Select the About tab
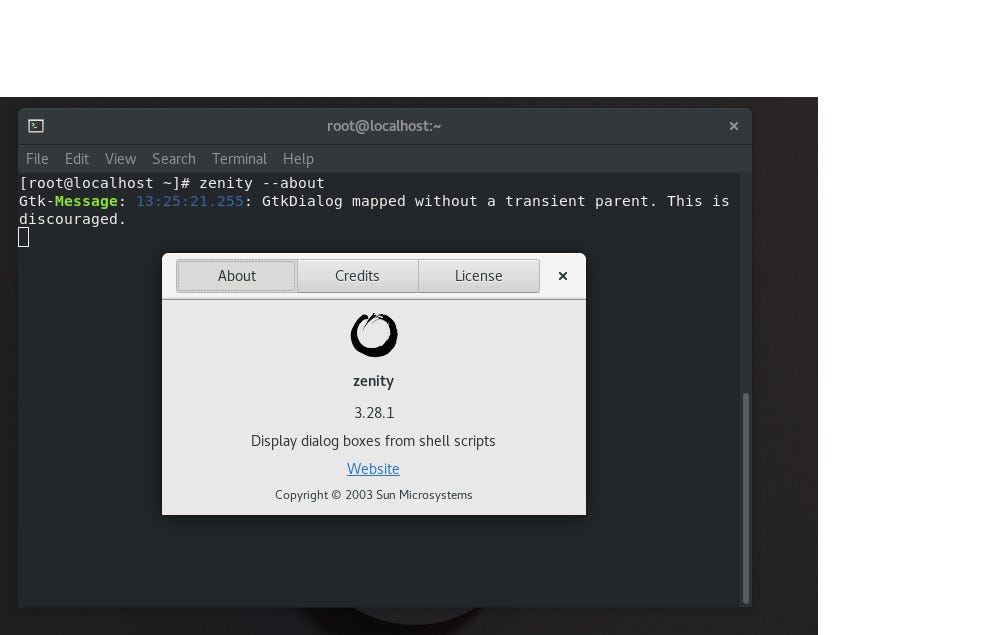This screenshot has height=635, width=981. 236,275
